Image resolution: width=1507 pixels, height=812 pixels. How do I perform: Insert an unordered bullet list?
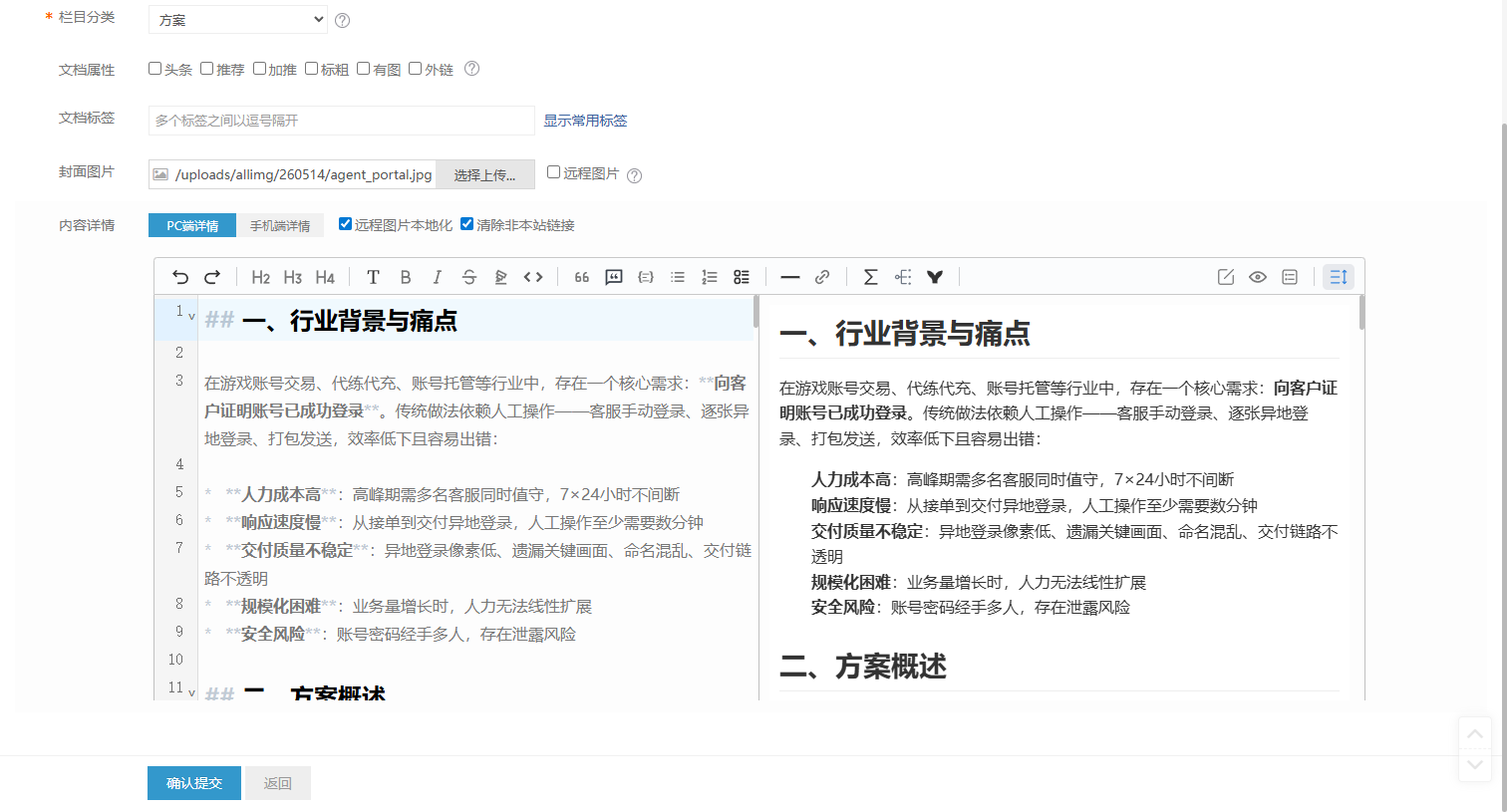[678, 277]
